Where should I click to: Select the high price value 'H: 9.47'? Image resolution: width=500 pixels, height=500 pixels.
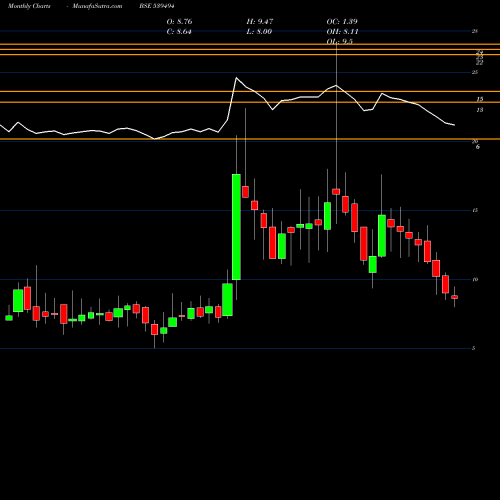(x=260, y=22)
